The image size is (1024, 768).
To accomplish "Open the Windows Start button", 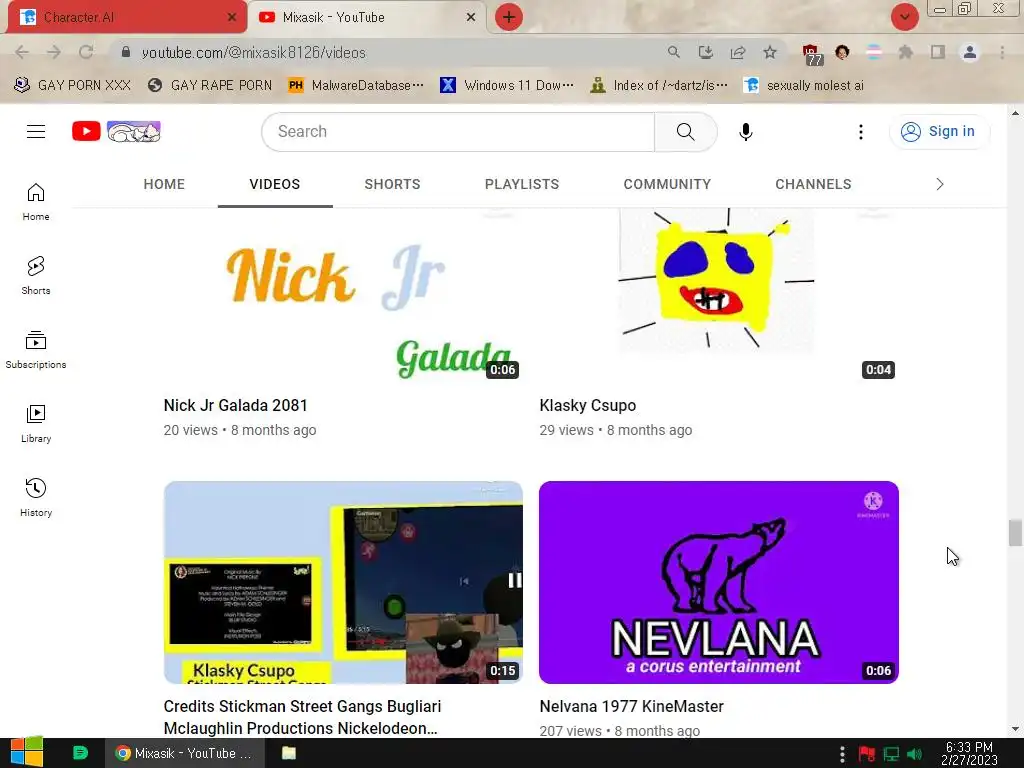I will [27, 753].
